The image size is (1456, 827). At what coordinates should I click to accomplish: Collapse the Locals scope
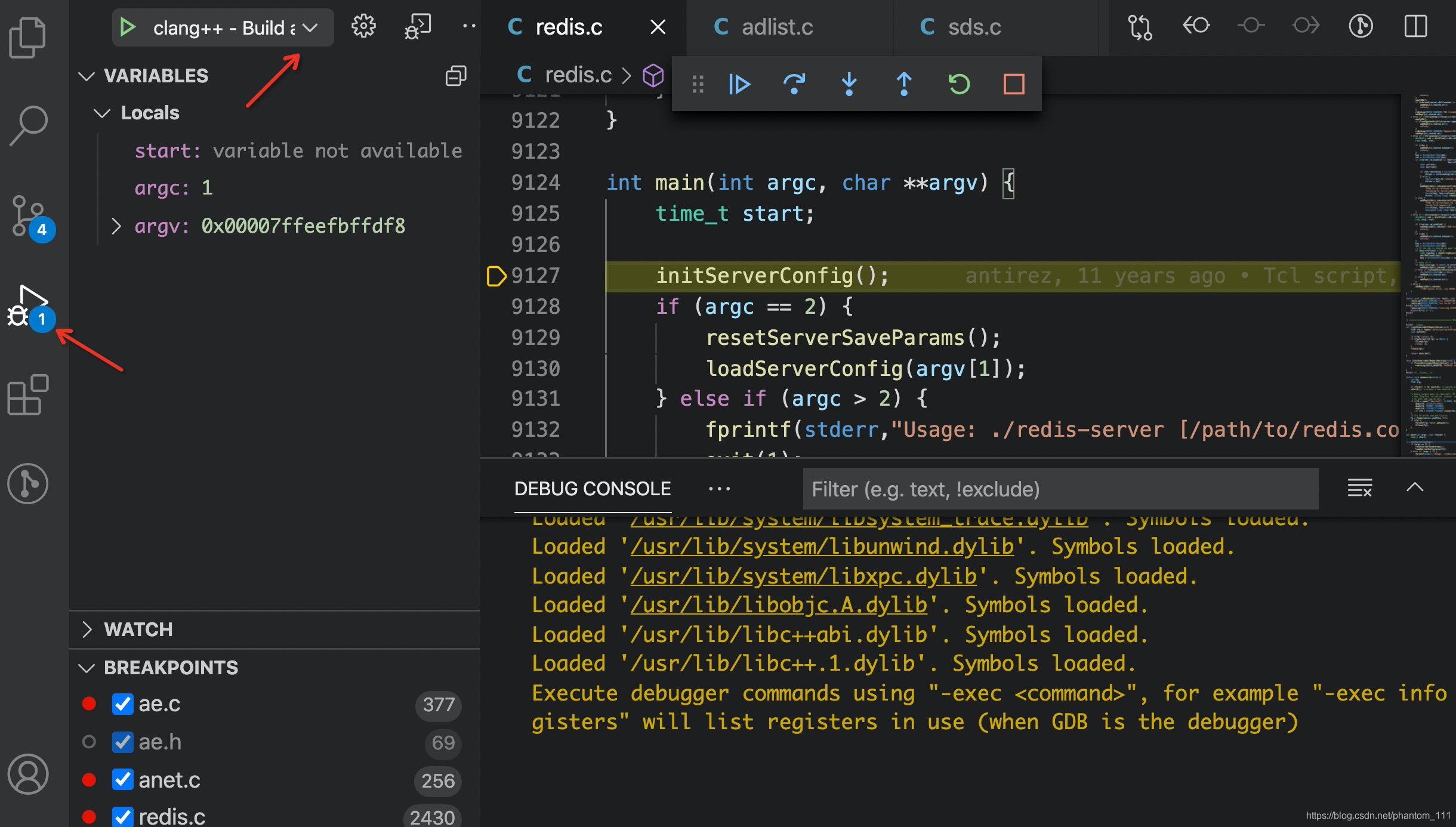[x=103, y=113]
